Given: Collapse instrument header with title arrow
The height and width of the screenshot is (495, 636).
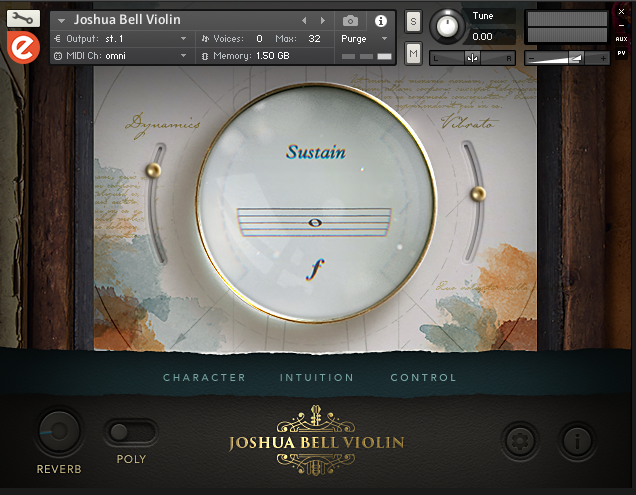Looking at the screenshot, I should point(61,20).
